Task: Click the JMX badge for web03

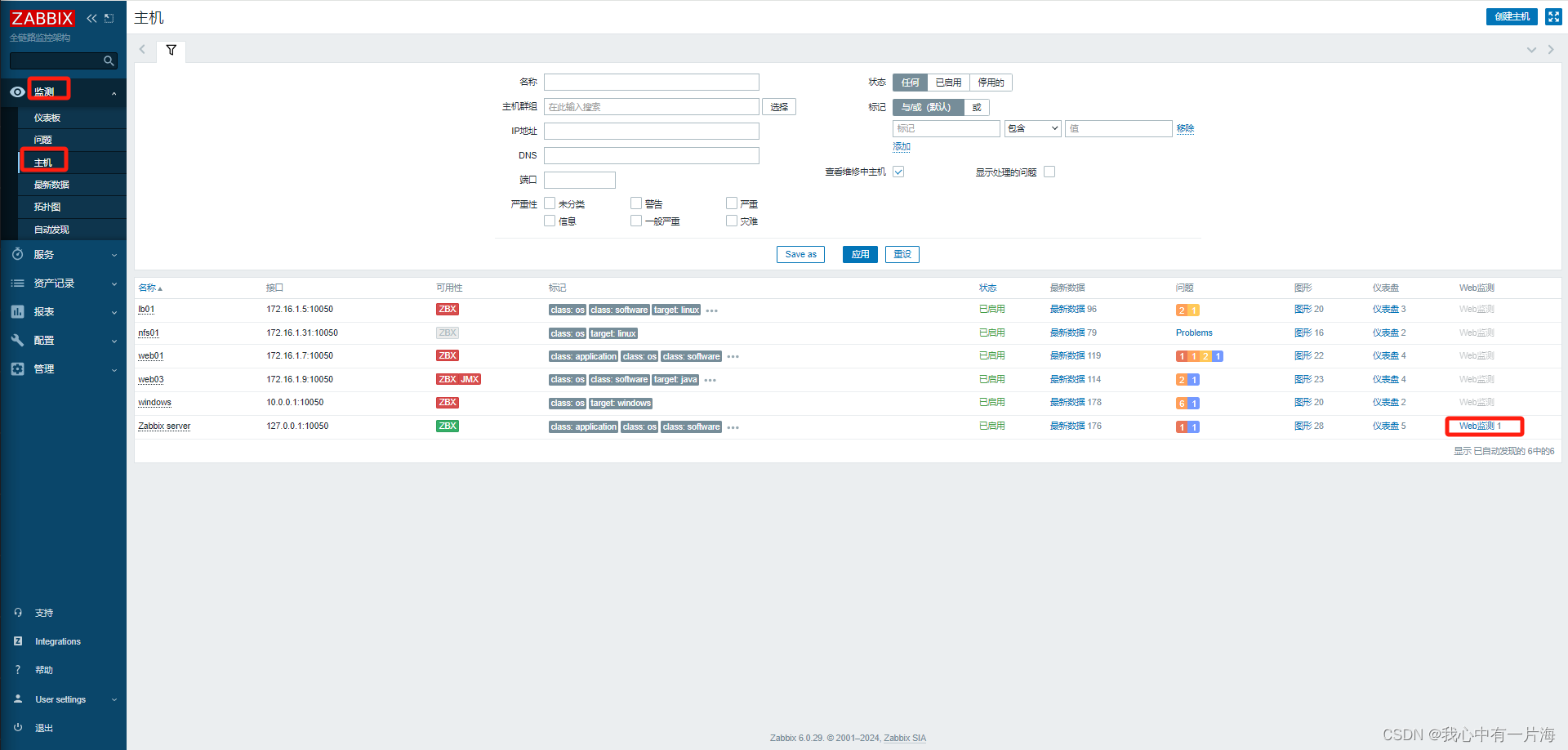Action: (x=470, y=379)
